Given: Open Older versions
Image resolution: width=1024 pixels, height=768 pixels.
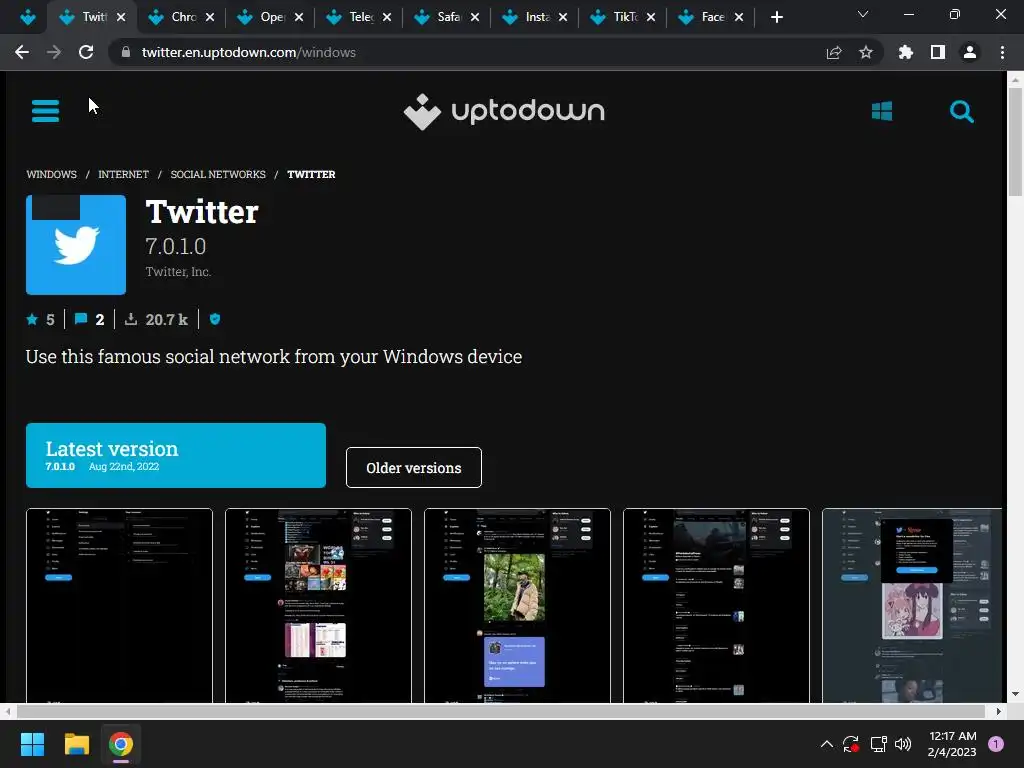Looking at the screenshot, I should [x=414, y=468].
